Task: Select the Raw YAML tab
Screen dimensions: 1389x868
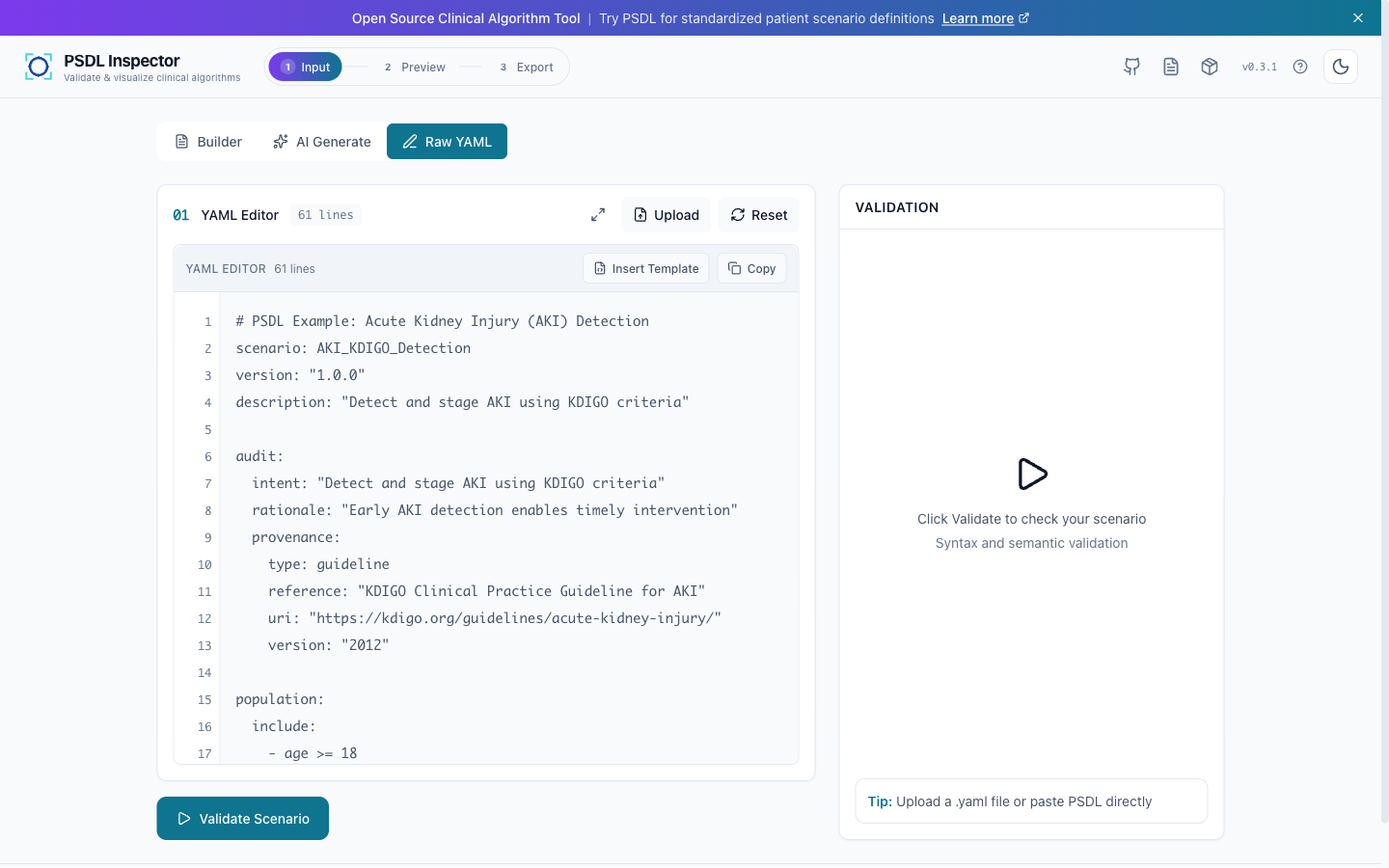Action: click(447, 142)
